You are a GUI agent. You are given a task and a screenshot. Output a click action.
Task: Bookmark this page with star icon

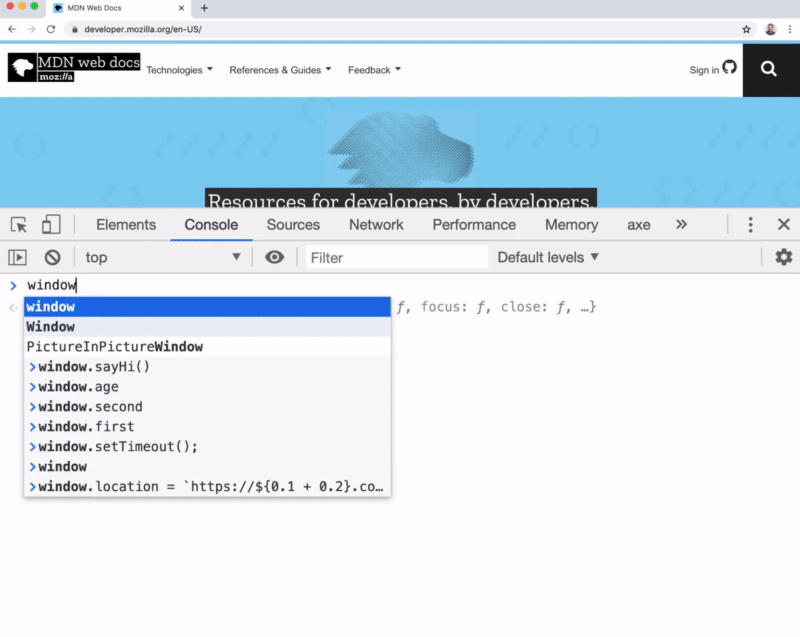click(x=746, y=29)
